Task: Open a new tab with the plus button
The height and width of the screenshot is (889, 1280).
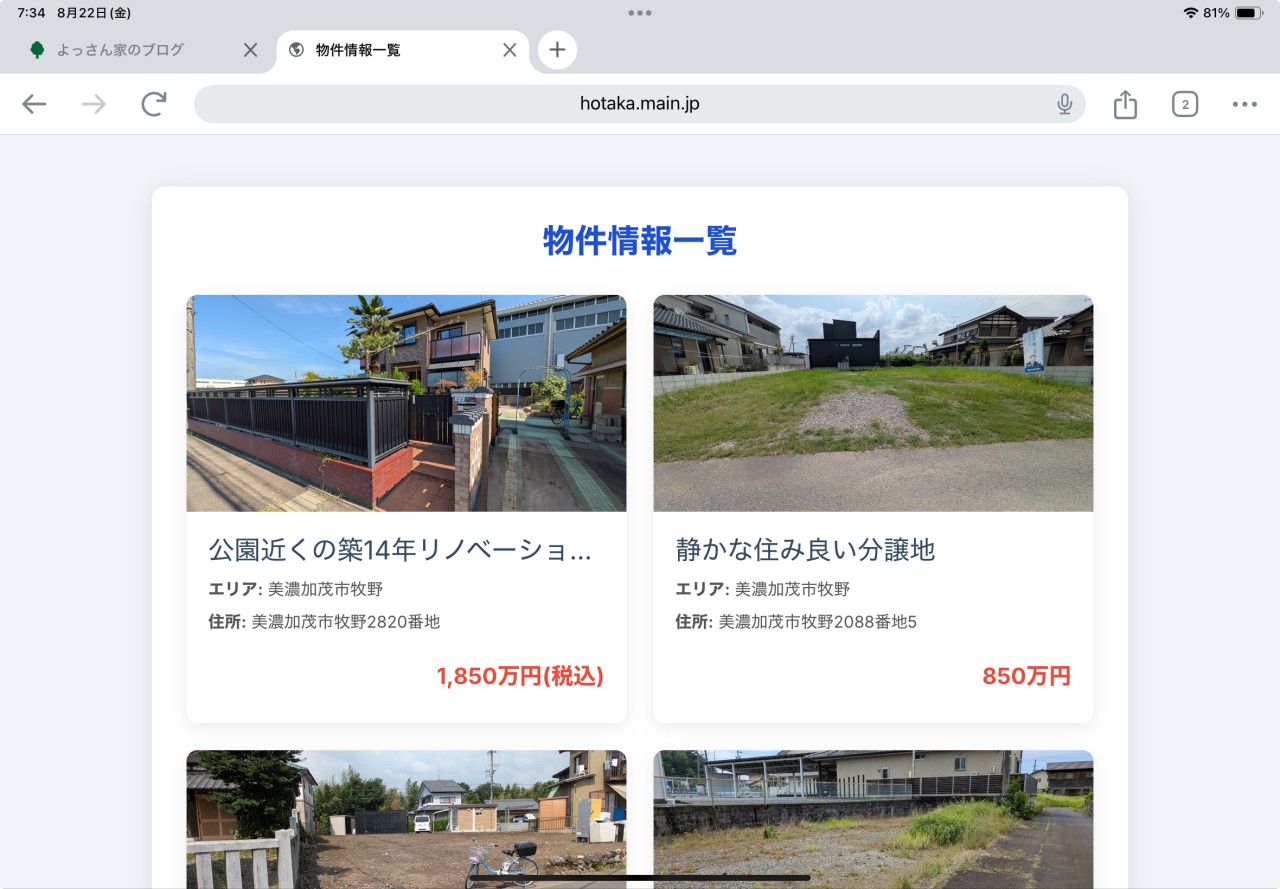Action: pos(557,49)
